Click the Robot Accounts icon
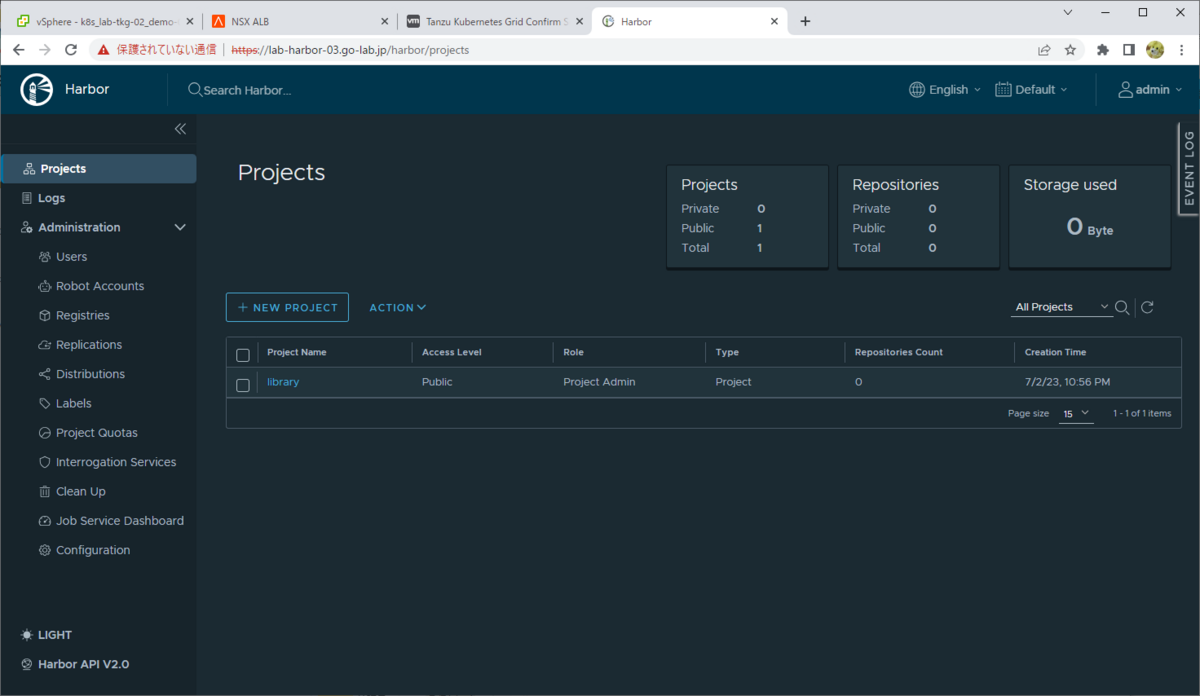 point(45,286)
